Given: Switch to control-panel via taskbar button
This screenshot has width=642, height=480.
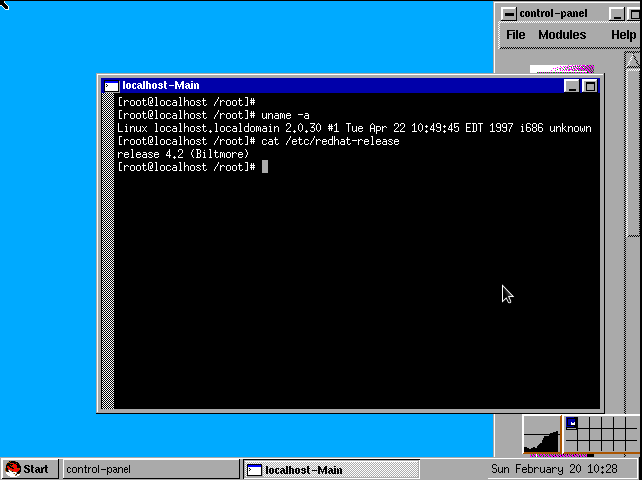Looking at the screenshot, I should click(x=150, y=469).
